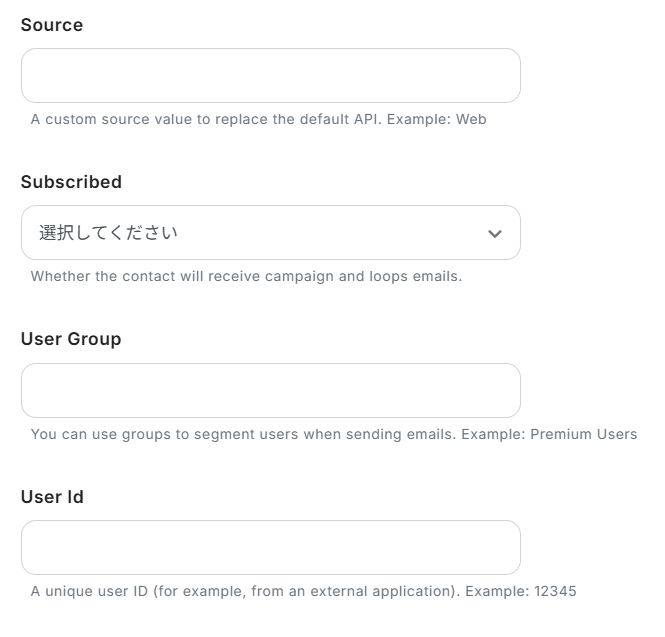Click the 'Example: Web' hint text
The image size is (665, 637).
[436, 119]
